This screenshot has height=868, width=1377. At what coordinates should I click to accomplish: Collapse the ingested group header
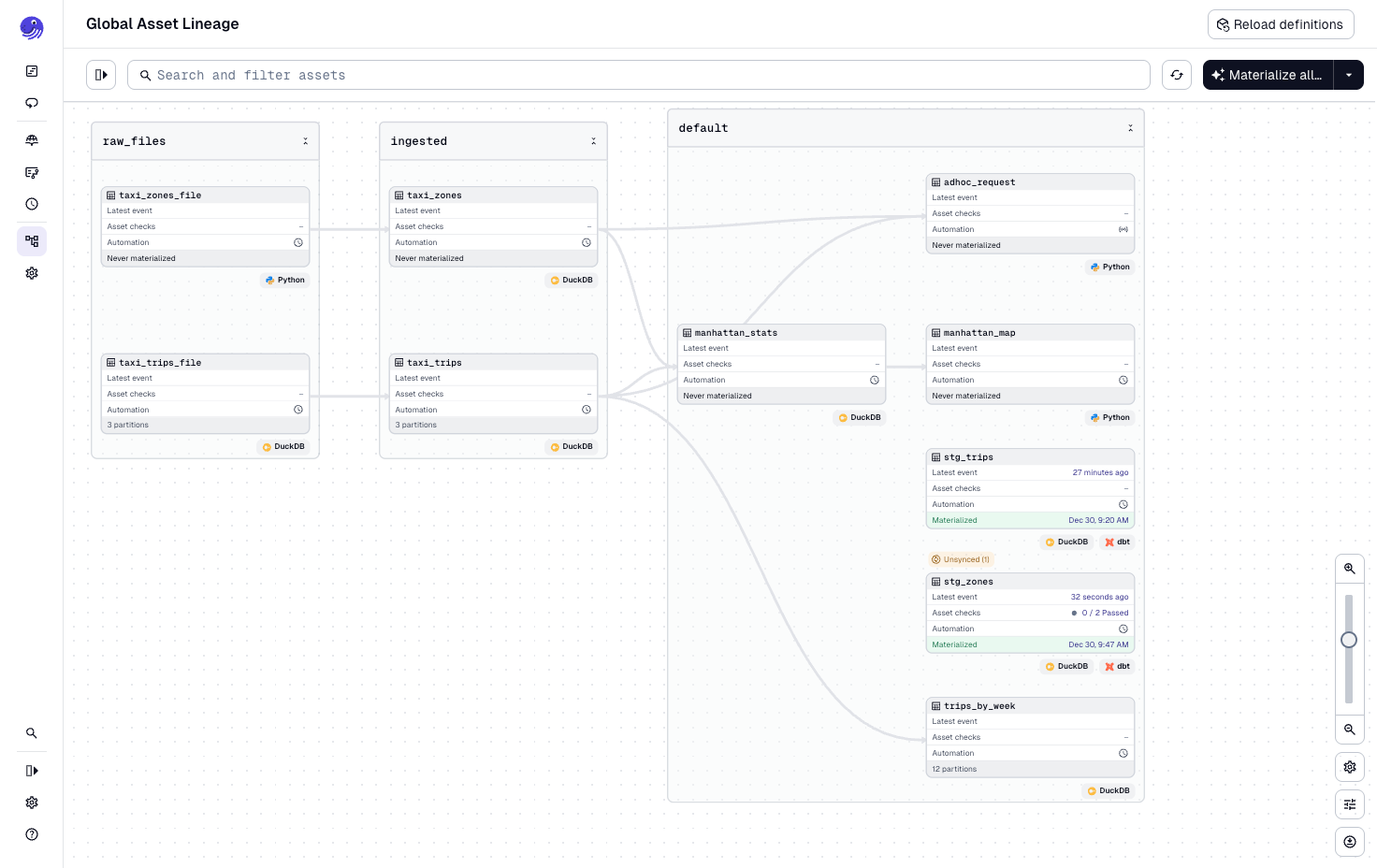tap(594, 140)
